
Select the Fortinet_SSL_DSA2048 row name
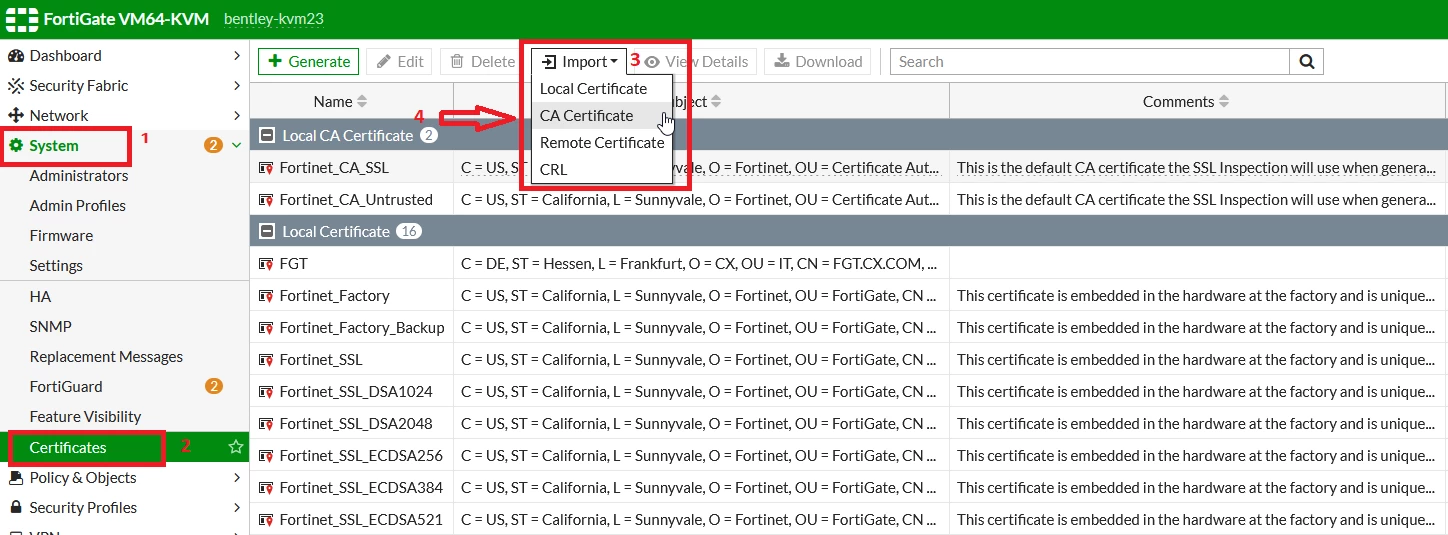pyautogui.click(x=356, y=424)
